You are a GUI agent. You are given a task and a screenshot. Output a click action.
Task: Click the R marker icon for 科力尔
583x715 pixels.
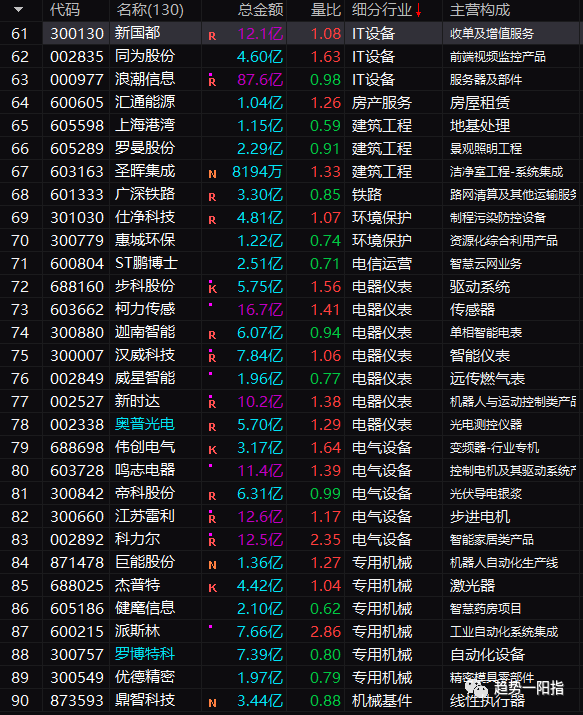(x=212, y=541)
